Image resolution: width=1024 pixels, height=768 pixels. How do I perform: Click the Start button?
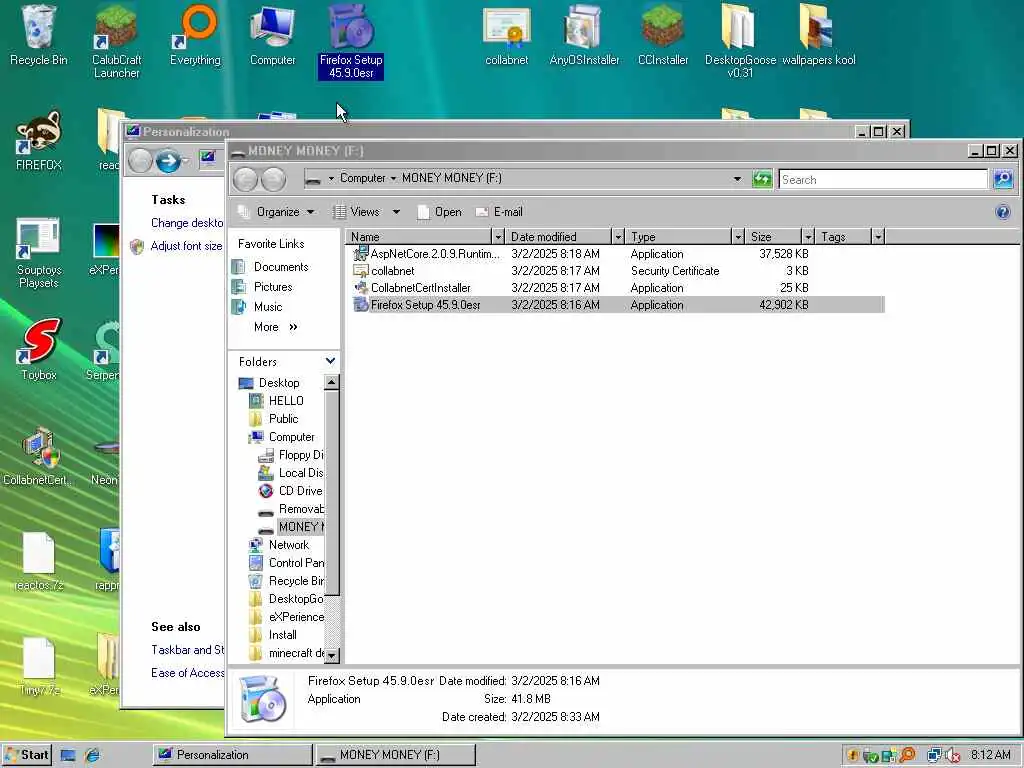click(26, 755)
